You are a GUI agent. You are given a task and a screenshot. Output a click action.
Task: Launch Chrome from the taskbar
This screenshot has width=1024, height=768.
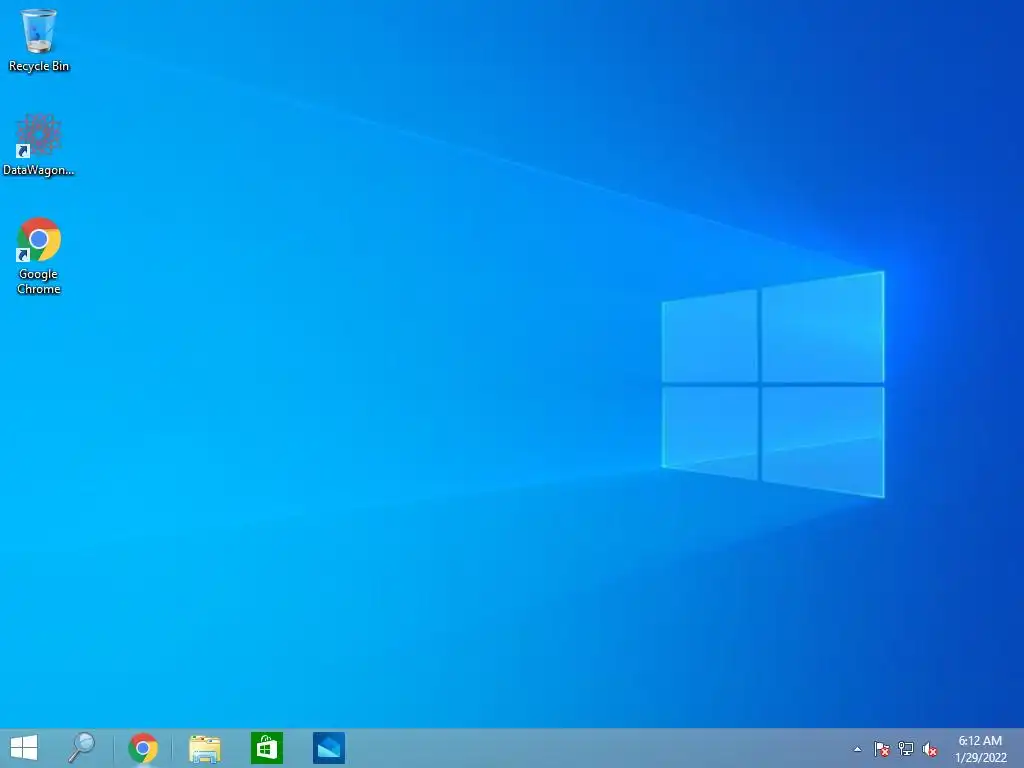143,748
